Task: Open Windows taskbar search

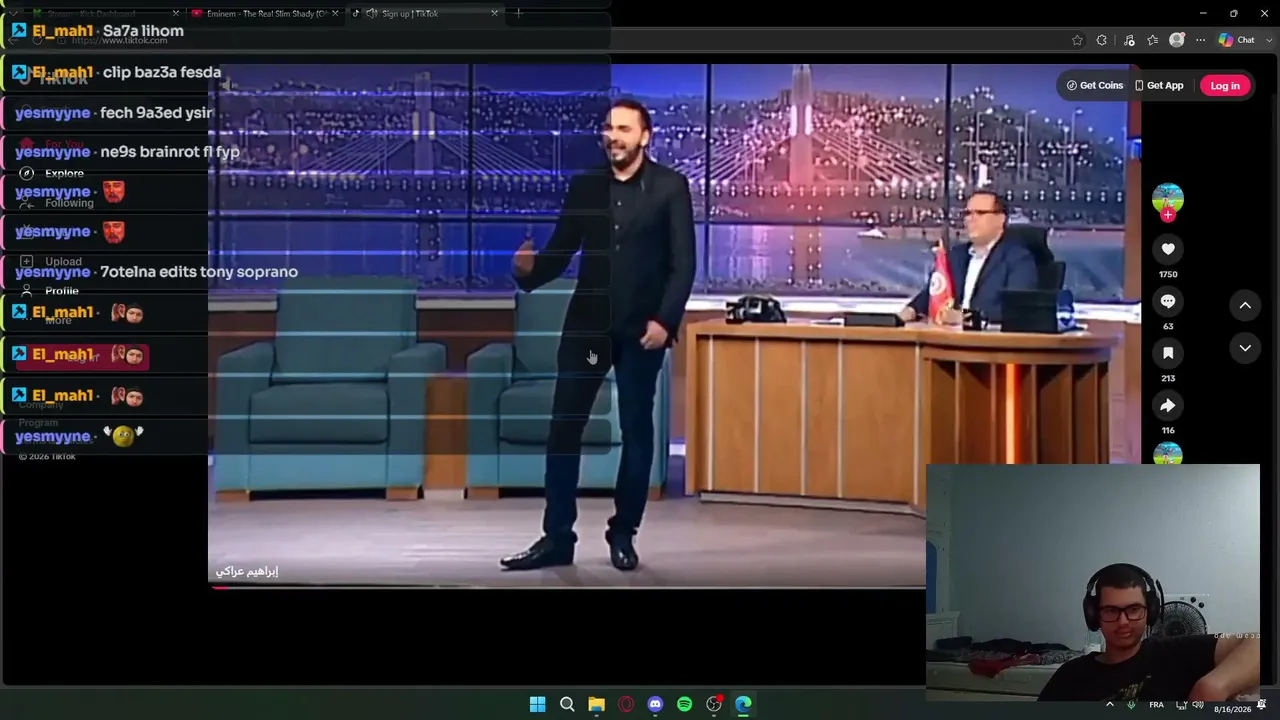Action: (567, 704)
